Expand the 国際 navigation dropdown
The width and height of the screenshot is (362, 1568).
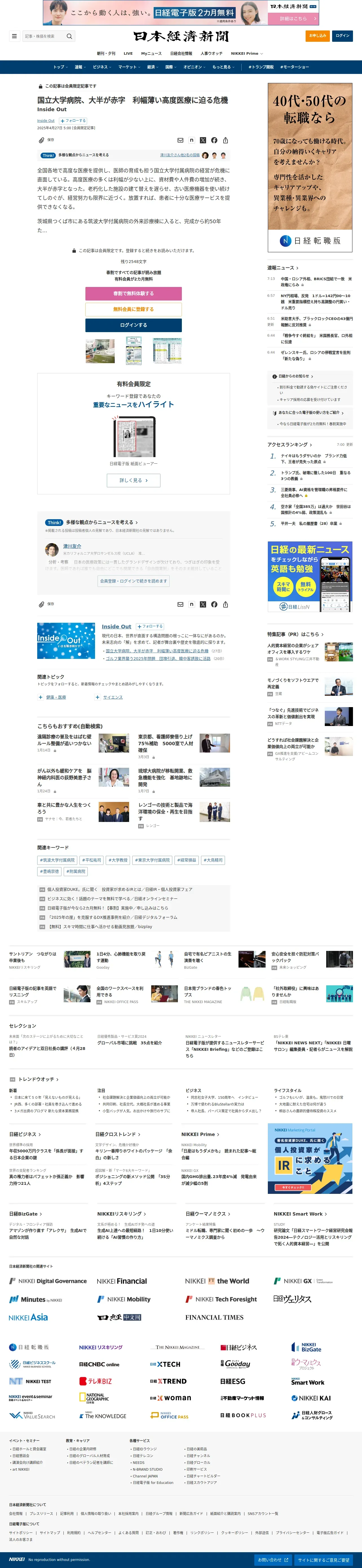pyautogui.click(x=170, y=67)
